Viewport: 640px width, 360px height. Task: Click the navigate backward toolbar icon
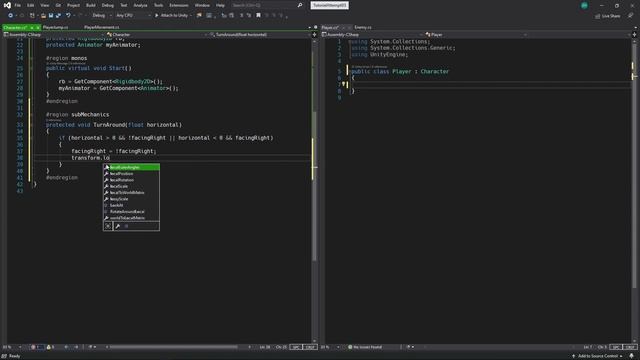pos(10,16)
